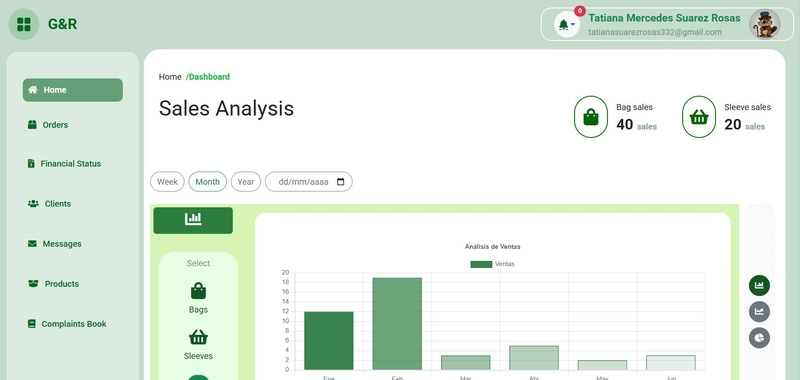Open the calendar picker in date field
800x380 pixels.
click(x=341, y=182)
